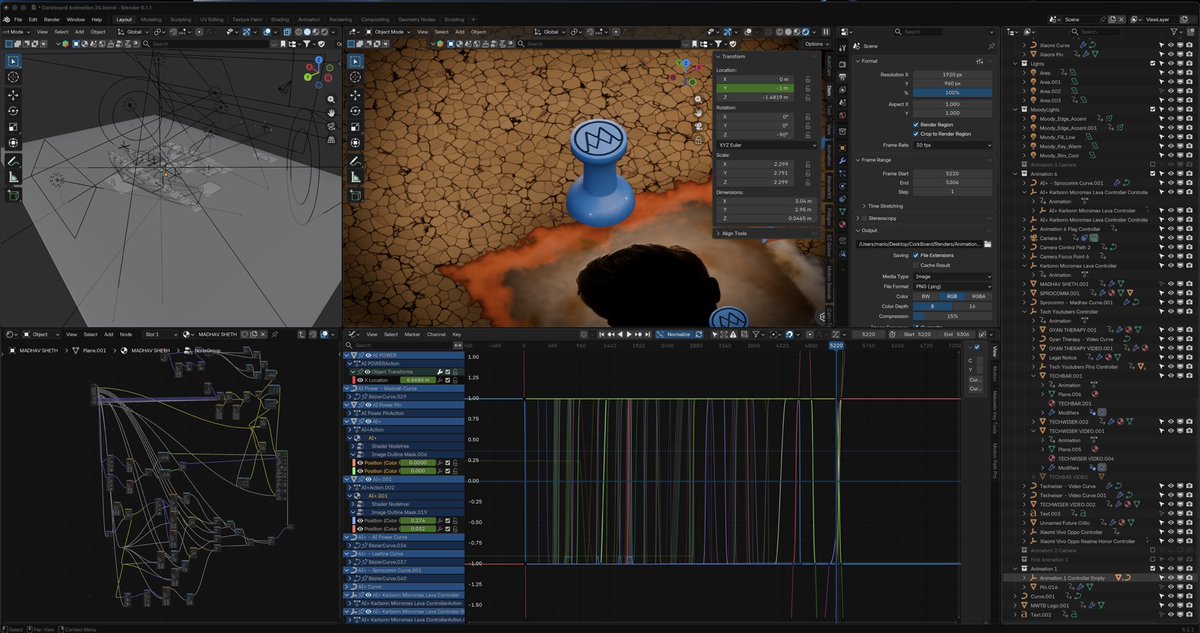The height and width of the screenshot is (633, 1200).
Task: Switch to the Geometry Nodes workspace tab
Action: [x=417, y=19]
